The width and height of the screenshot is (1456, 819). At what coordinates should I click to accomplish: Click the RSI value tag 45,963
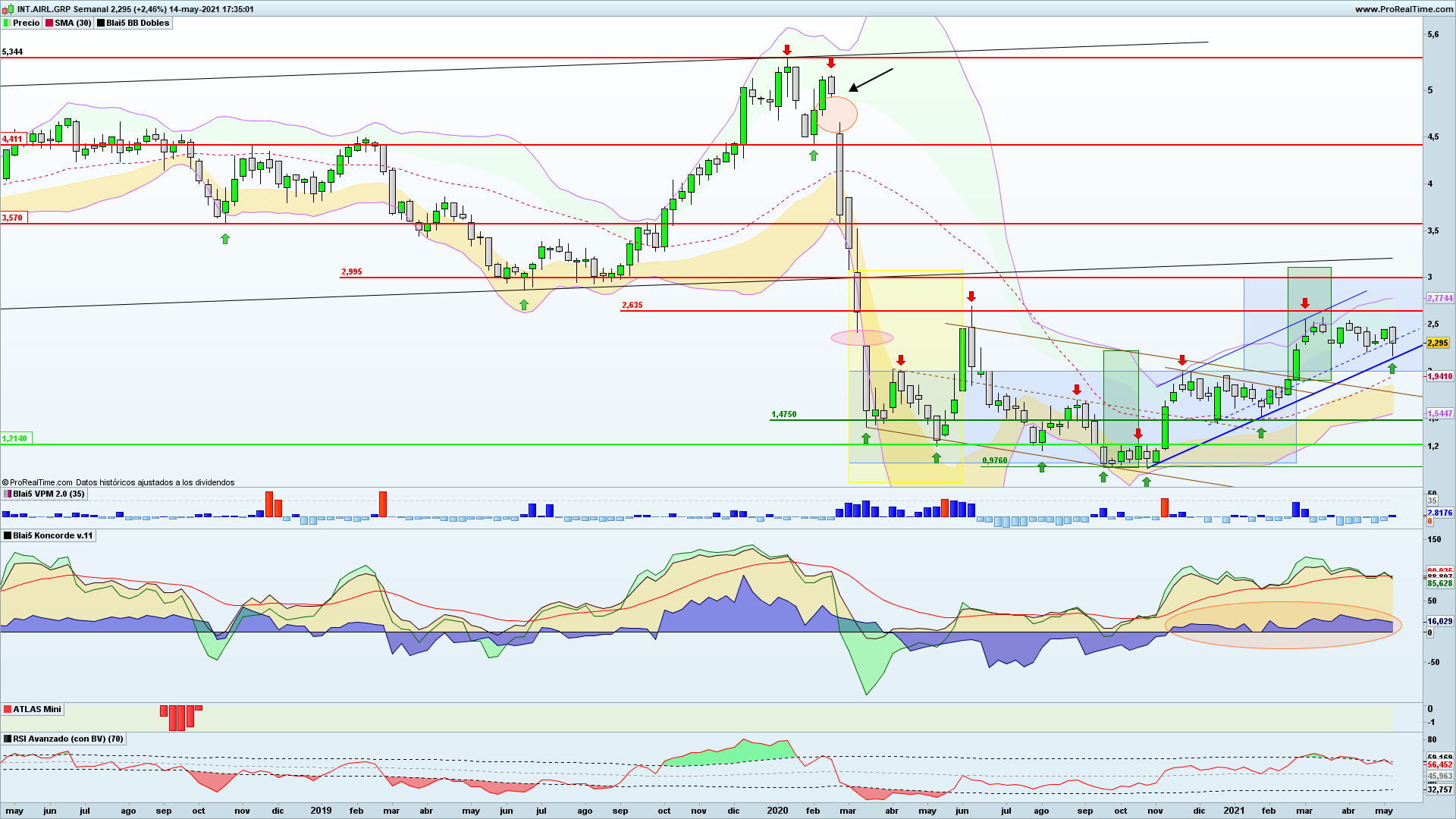pos(1440,776)
